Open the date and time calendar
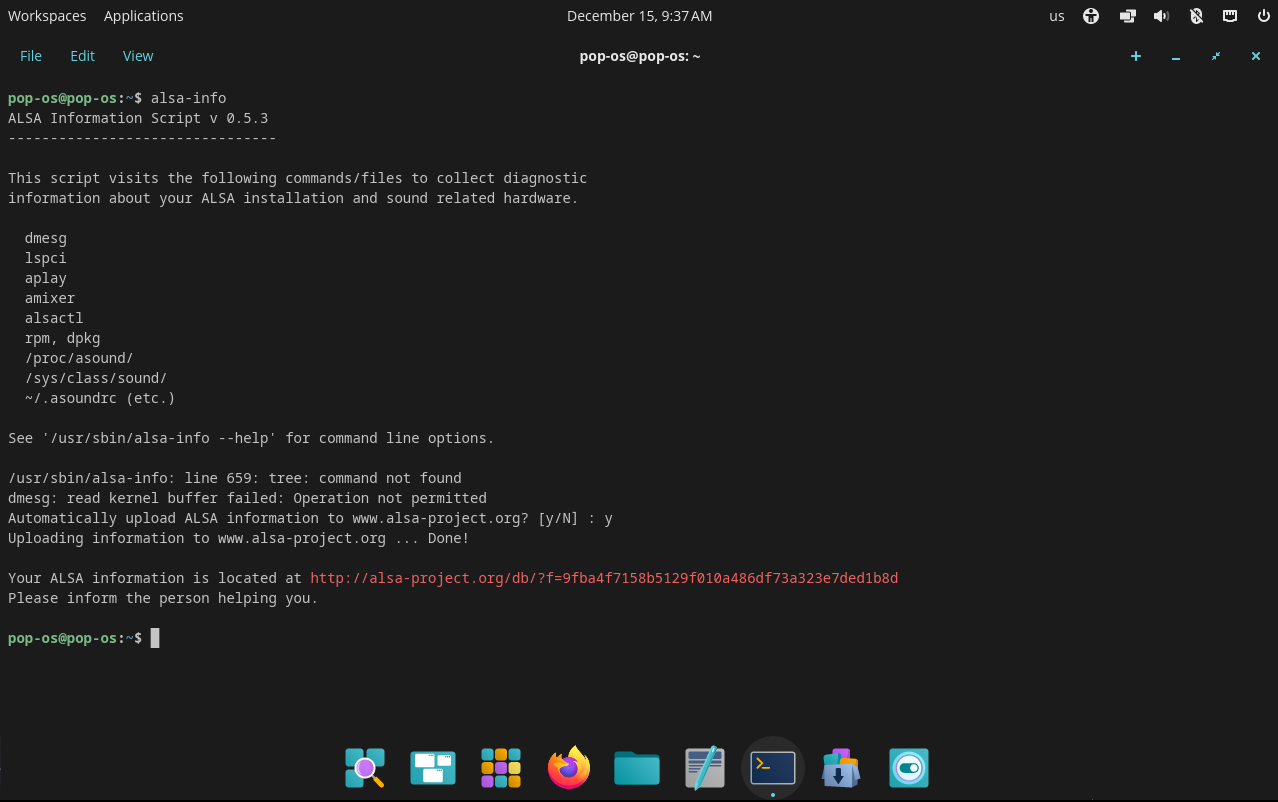The height and width of the screenshot is (802, 1278). (639, 16)
